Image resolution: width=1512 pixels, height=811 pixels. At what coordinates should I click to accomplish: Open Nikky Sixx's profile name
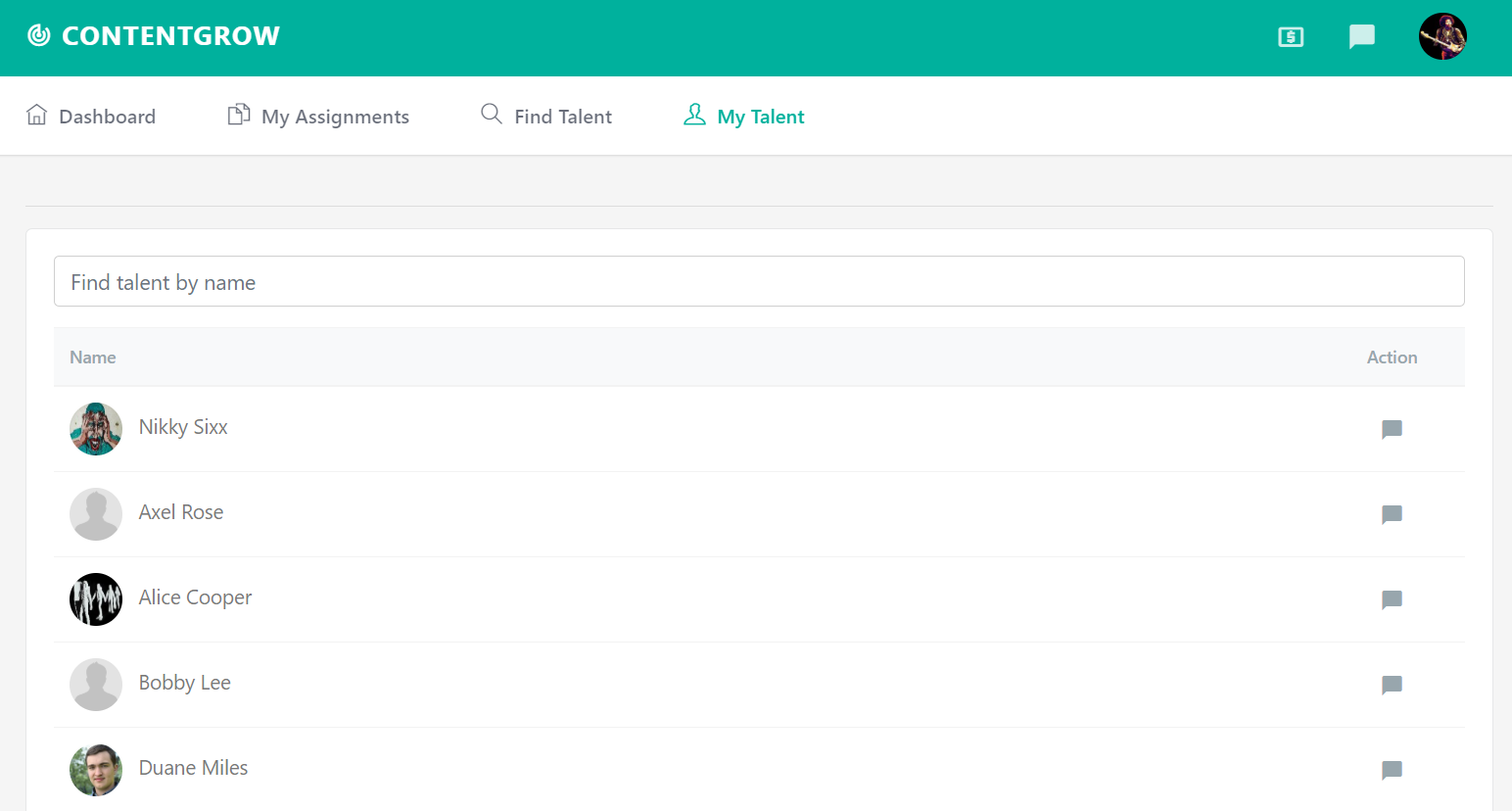pyautogui.click(x=183, y=427)
